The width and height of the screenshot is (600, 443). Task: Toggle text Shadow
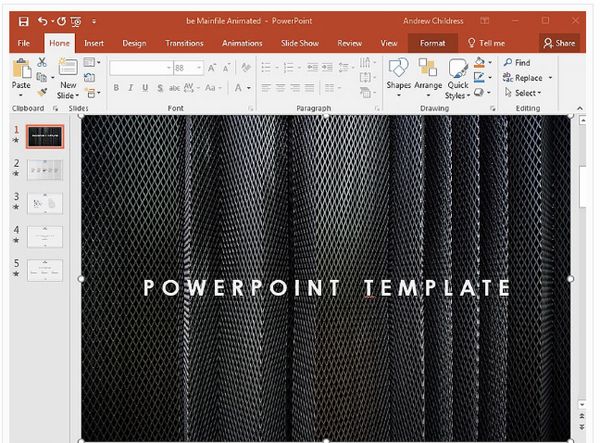pos(160,88)
